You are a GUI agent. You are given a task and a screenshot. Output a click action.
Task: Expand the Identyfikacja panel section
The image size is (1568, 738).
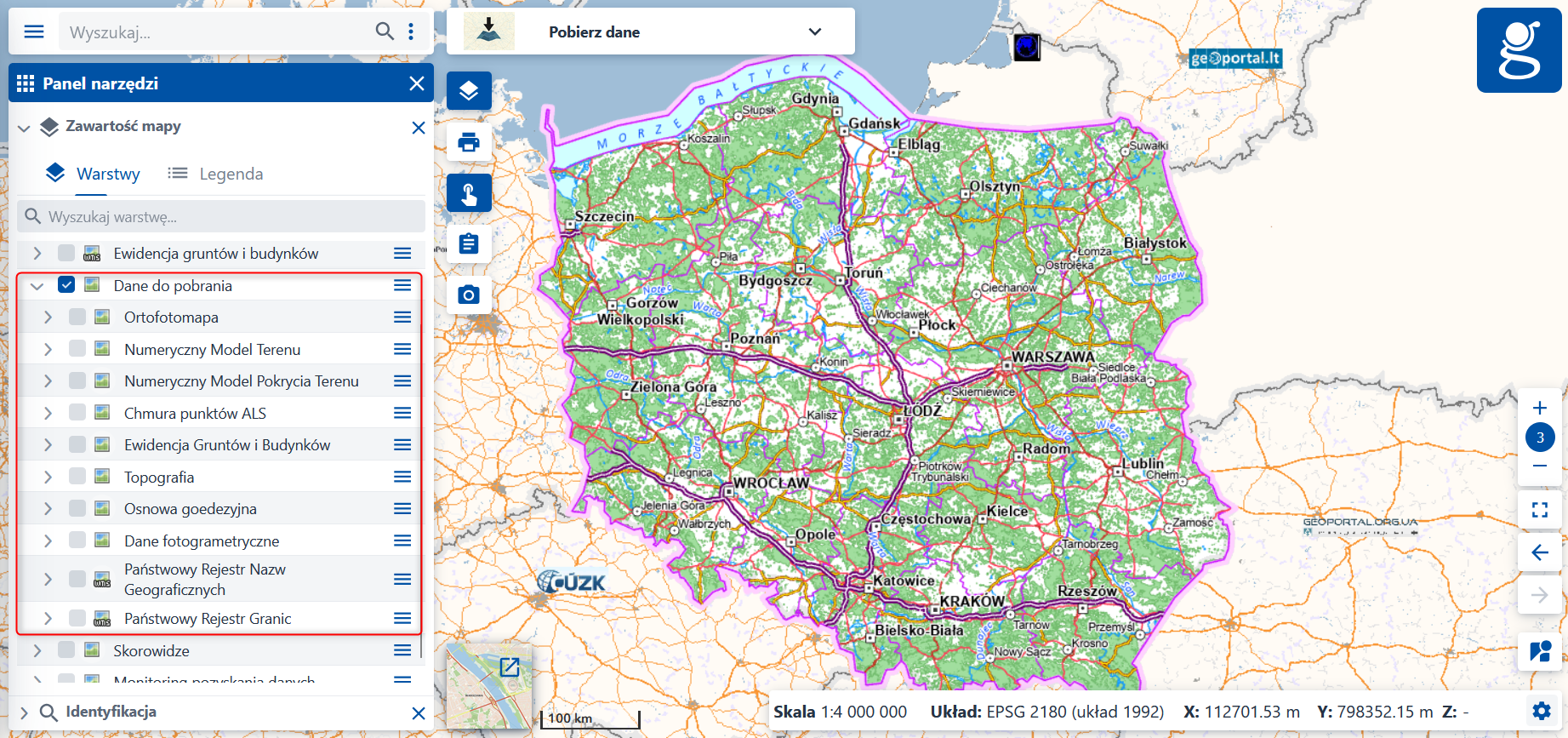coord(24,712)
